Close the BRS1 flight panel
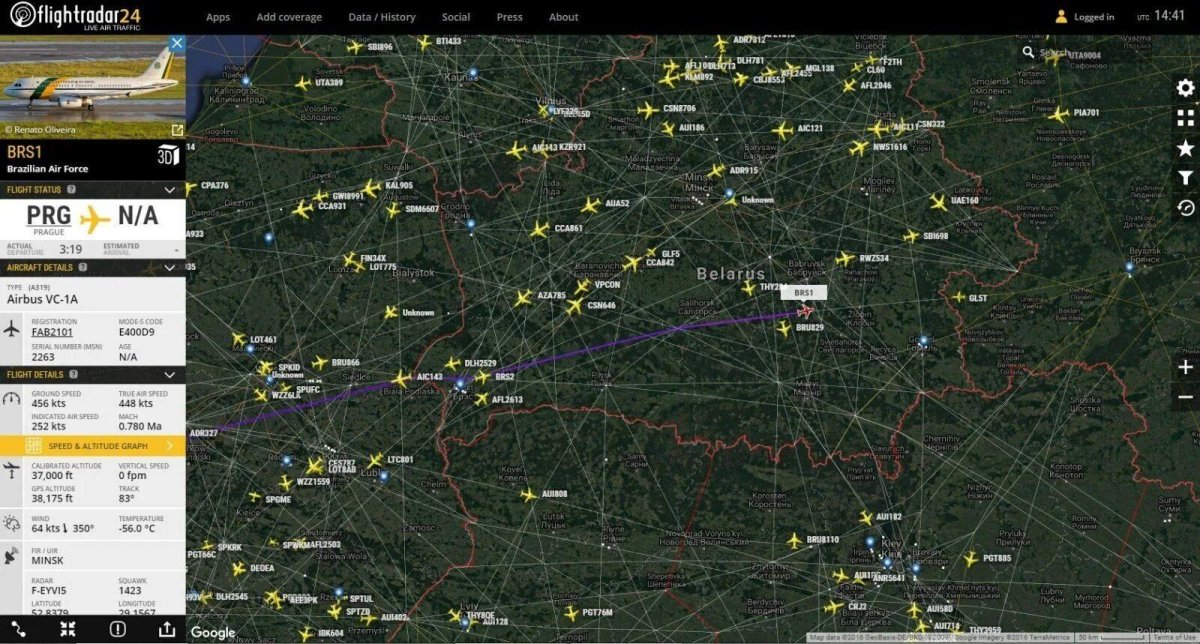Viewport: 1200px width, 644px height. click(177, 43)
